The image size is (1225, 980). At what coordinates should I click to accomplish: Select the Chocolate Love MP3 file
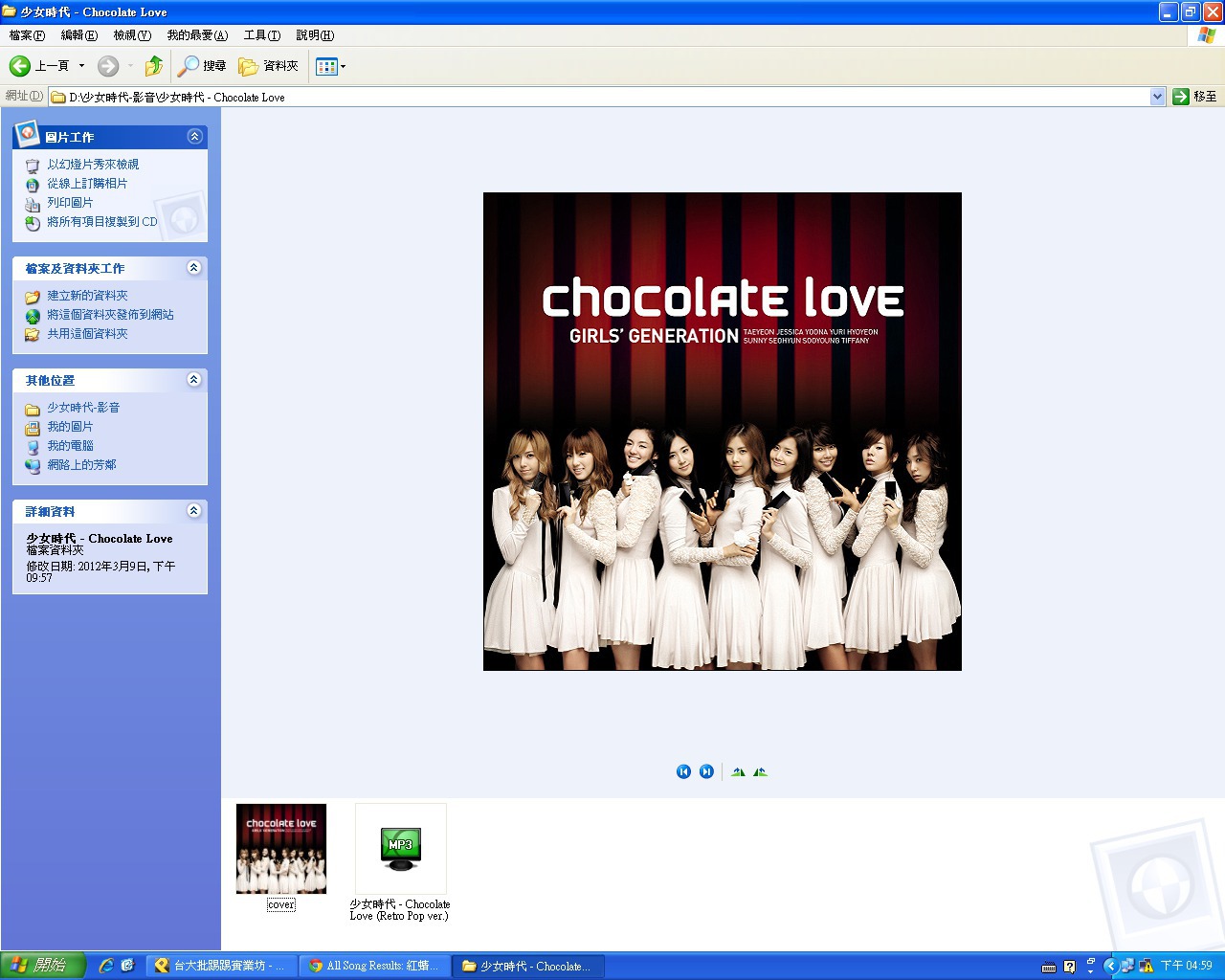tap(400, 849)
